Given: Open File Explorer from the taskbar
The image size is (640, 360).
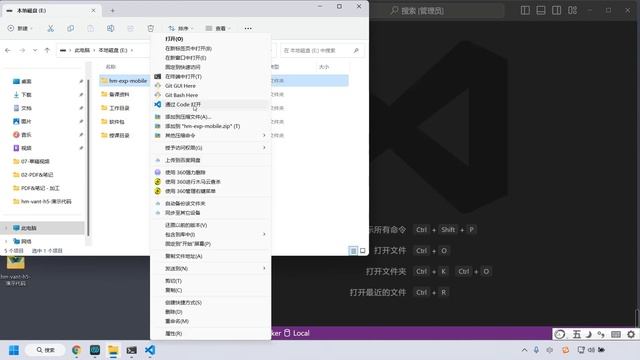Looking at the screenshot, I should coord(113,350).
